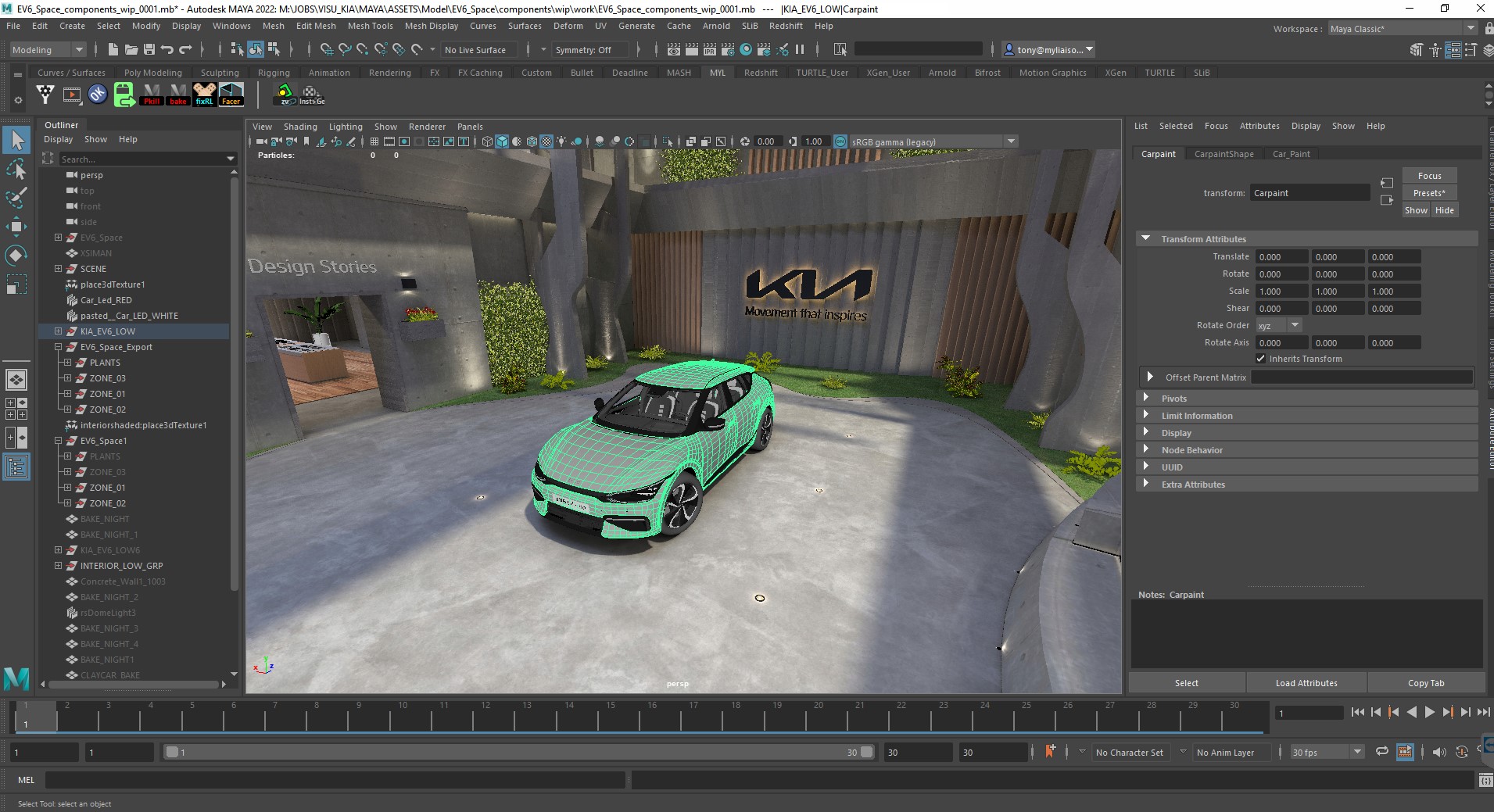Screen dimensions: 1494x812
Task: Click the Pkill shelf button
Action: pos(152,95)
